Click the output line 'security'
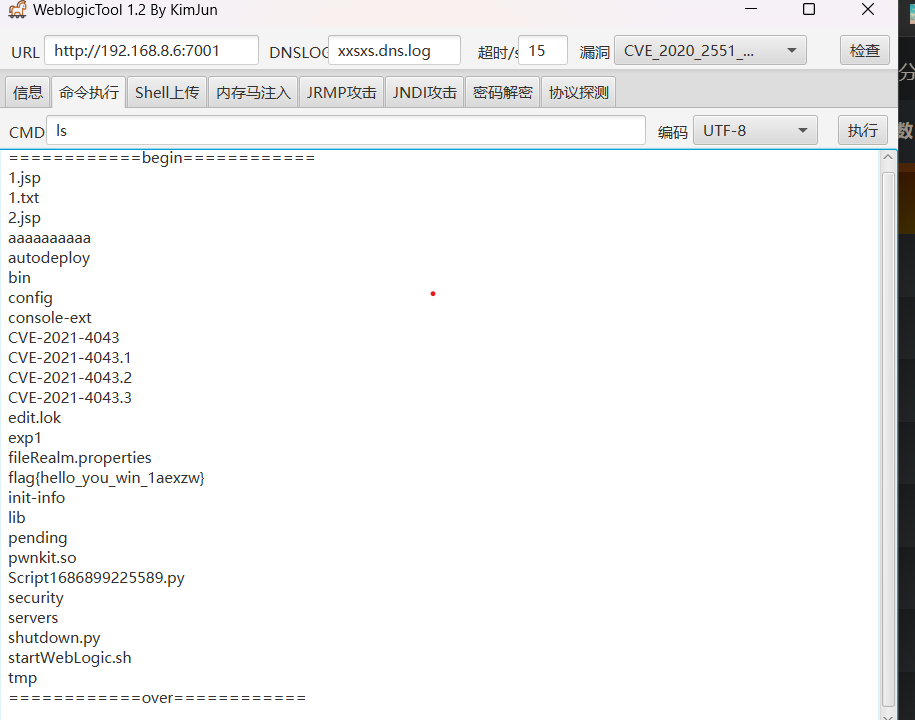 tap(36, 598)
